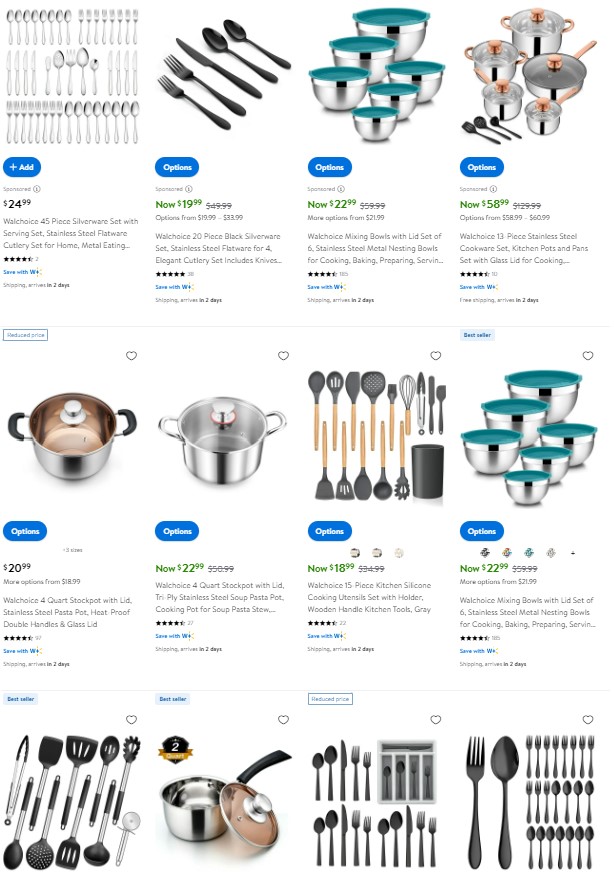The width and height of the screenshot is (614, 876).
Task: Open the 13-piece cookware set product image
Action: coord(529,77)
